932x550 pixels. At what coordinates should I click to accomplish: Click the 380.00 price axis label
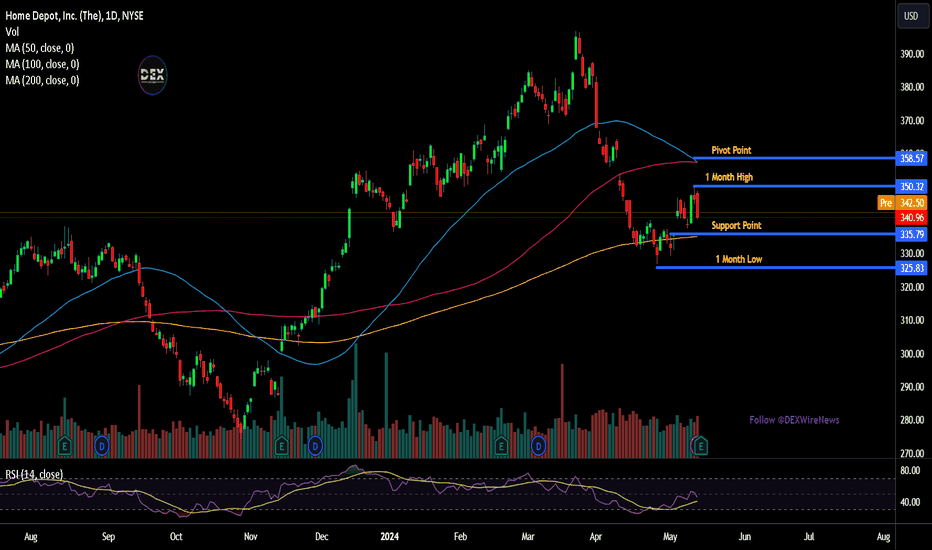click(x=912, y=87)
